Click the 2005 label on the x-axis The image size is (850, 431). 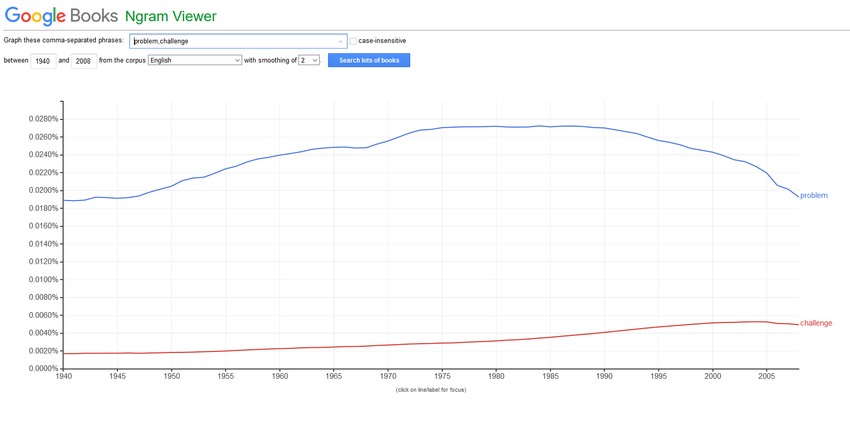(766, 377)
